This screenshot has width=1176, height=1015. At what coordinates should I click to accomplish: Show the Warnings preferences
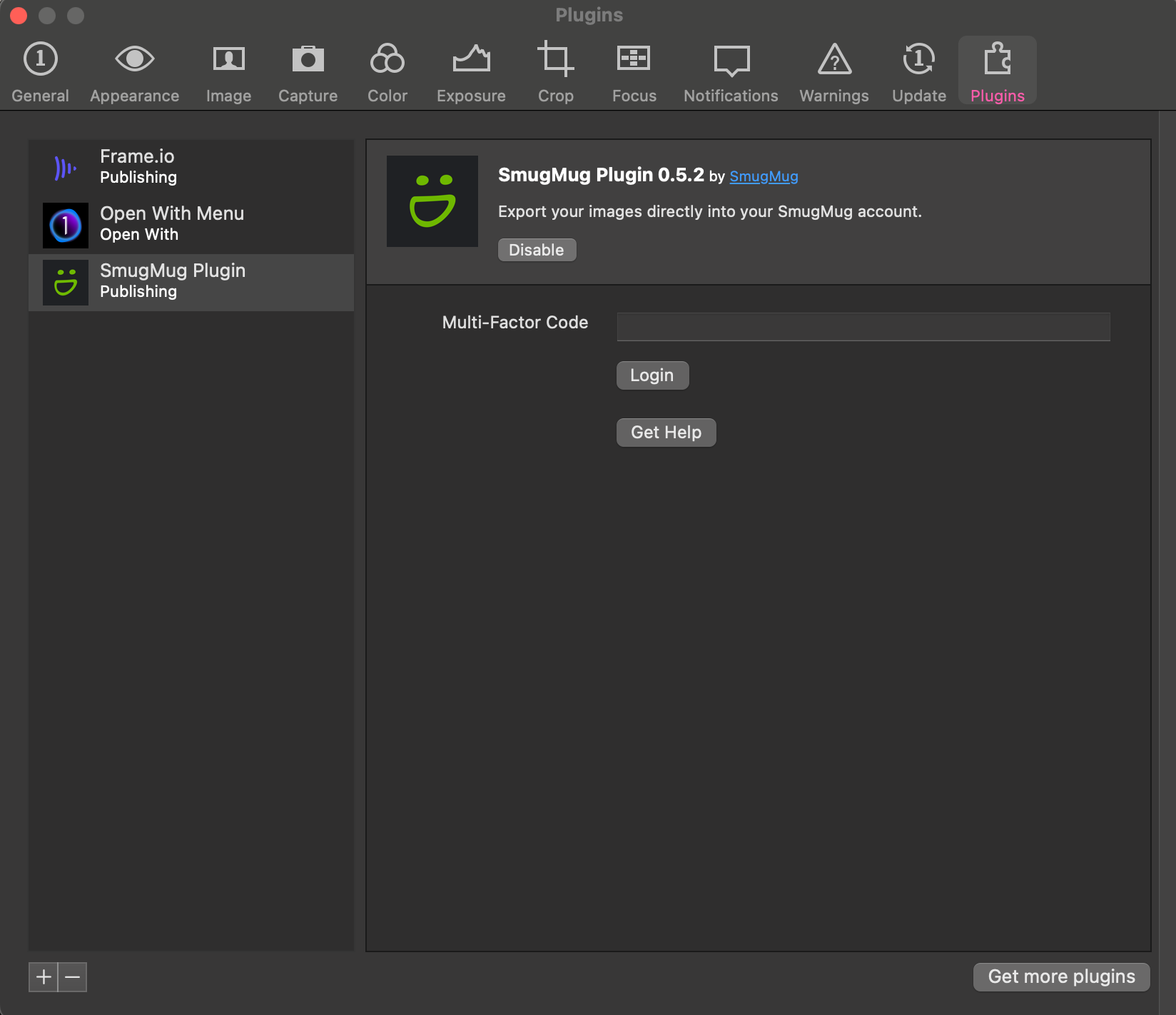[x=833, y=71]
